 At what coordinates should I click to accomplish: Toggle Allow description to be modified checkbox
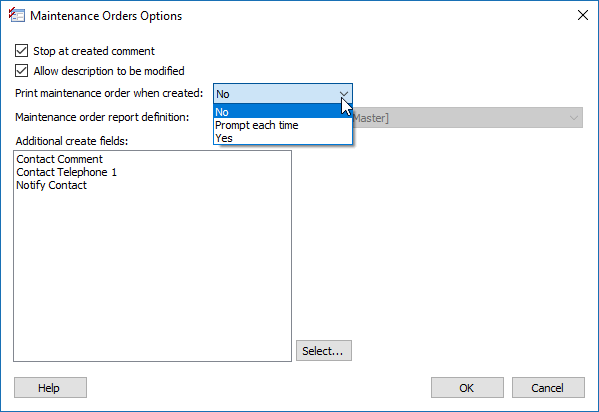21,71
